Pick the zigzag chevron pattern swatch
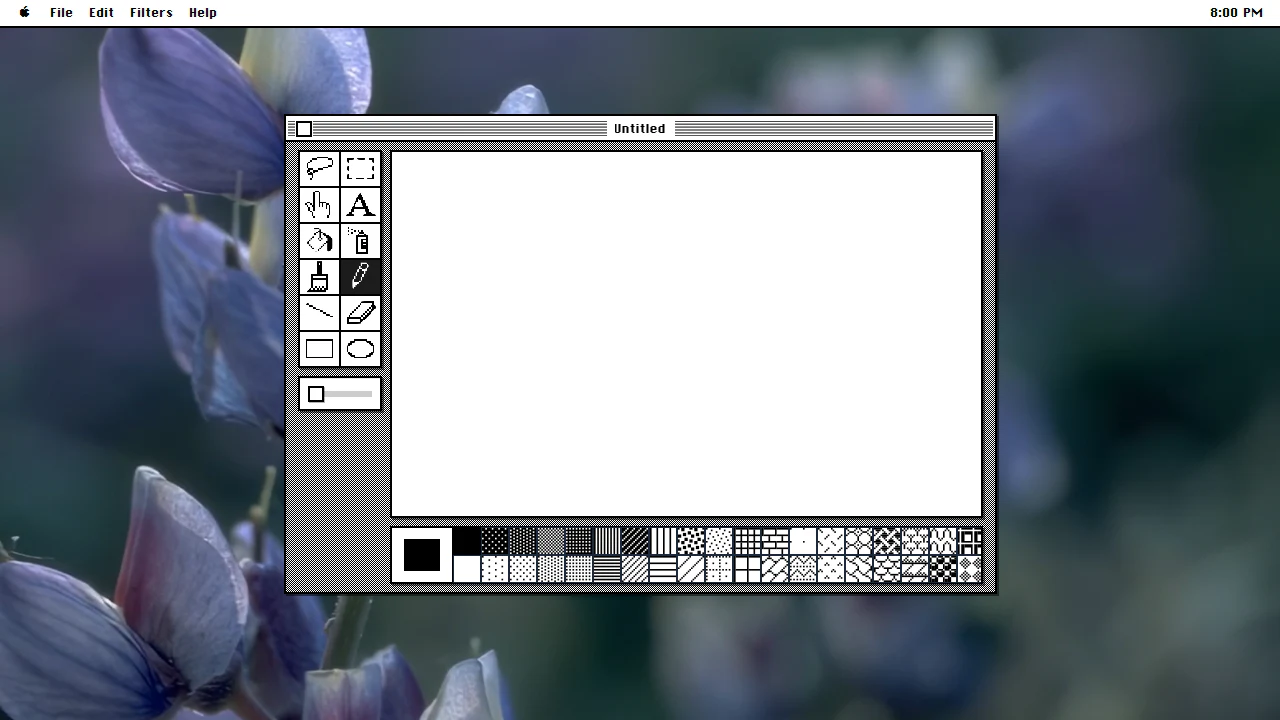This screenshot has width=1280, height=720. [803, 569]
